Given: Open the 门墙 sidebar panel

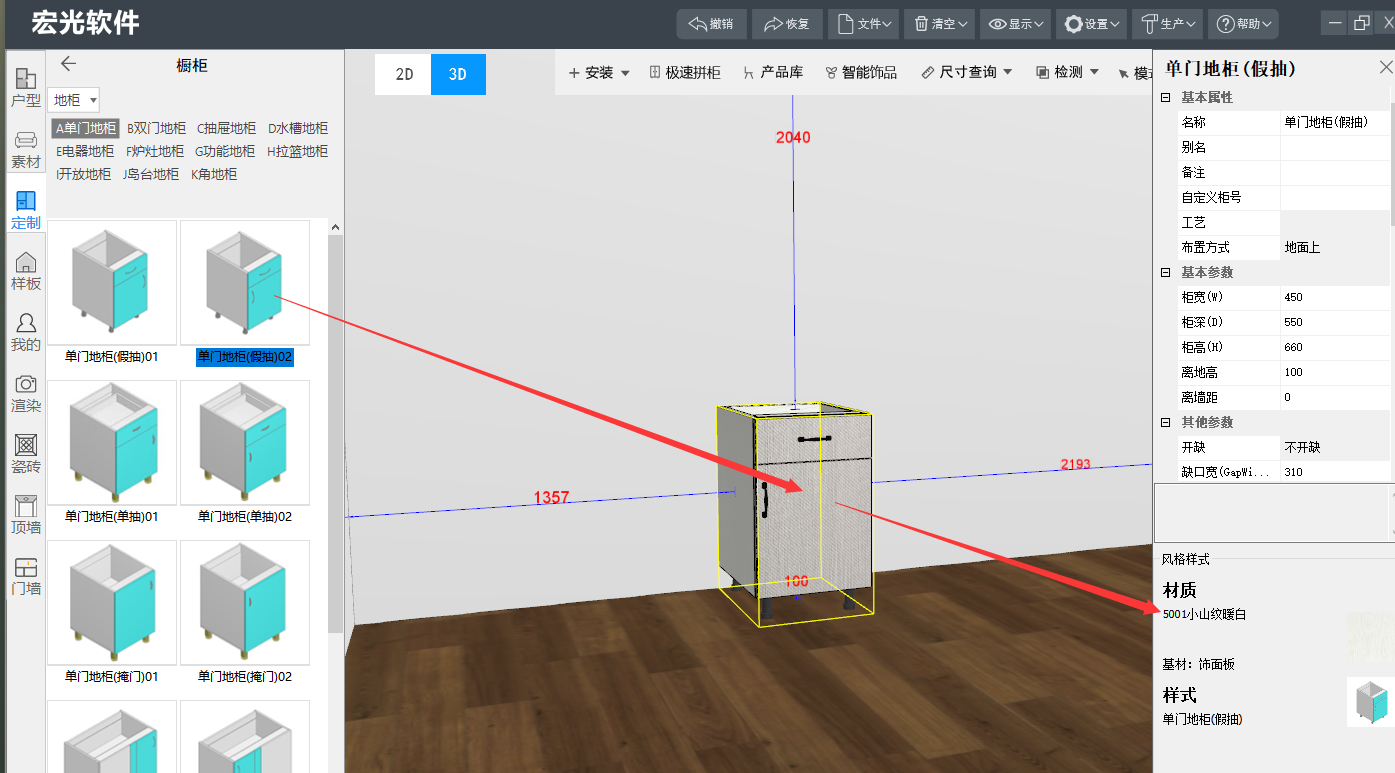Looking at the screenshot, I should click(x=26, y=576).
